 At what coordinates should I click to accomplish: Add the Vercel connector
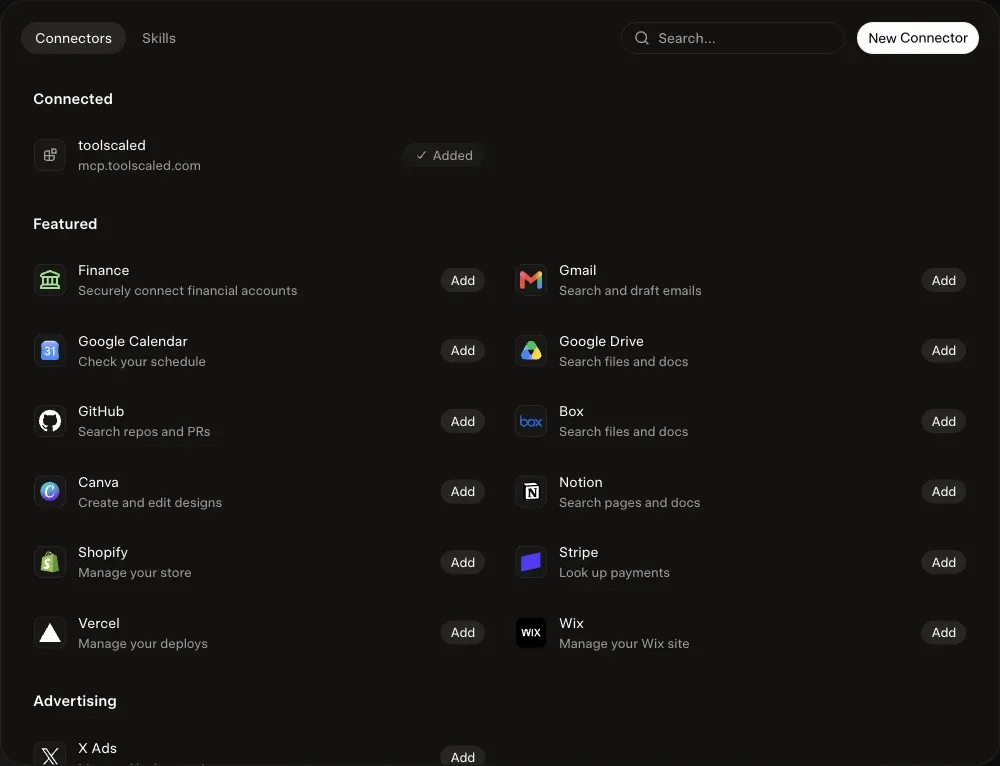[x=462, y=632]
